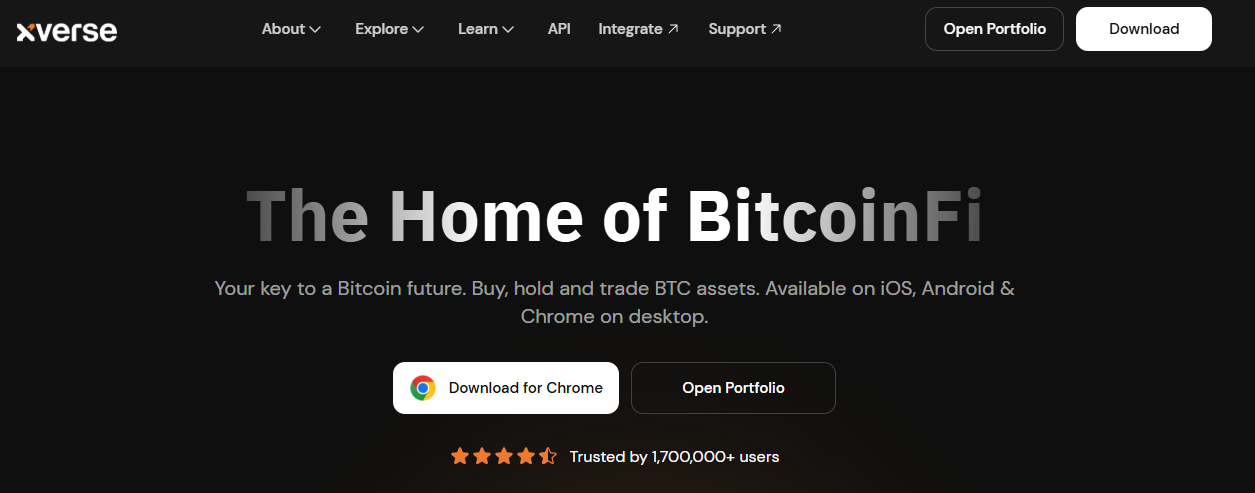Click the Chrome logo icon
This screenshot has height=493, width=1255.
(x=423, y=388)
